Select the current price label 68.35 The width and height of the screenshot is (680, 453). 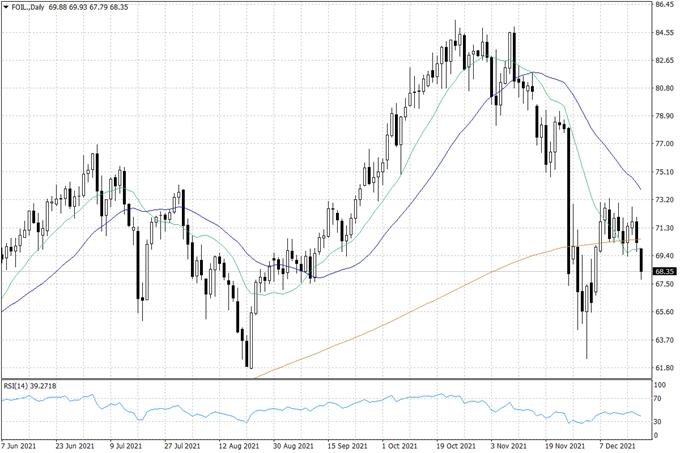point(664,271)
